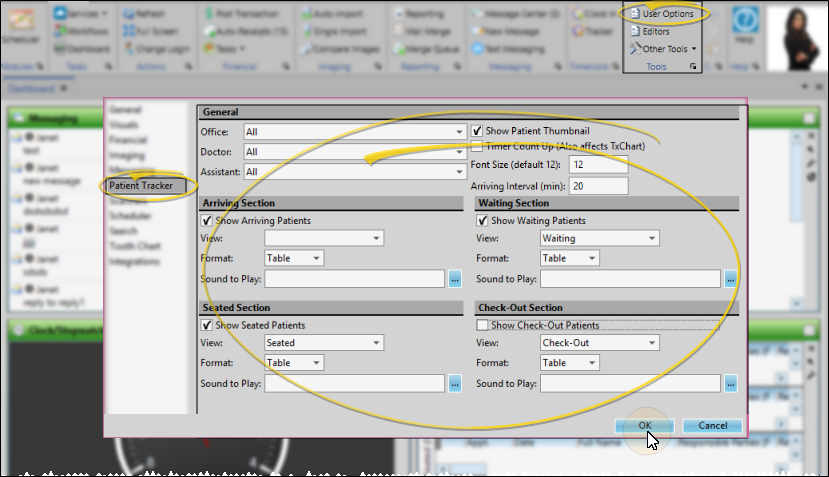829x477 pixels.
Task: Click the Font Size input field
Action: point(598,164)
